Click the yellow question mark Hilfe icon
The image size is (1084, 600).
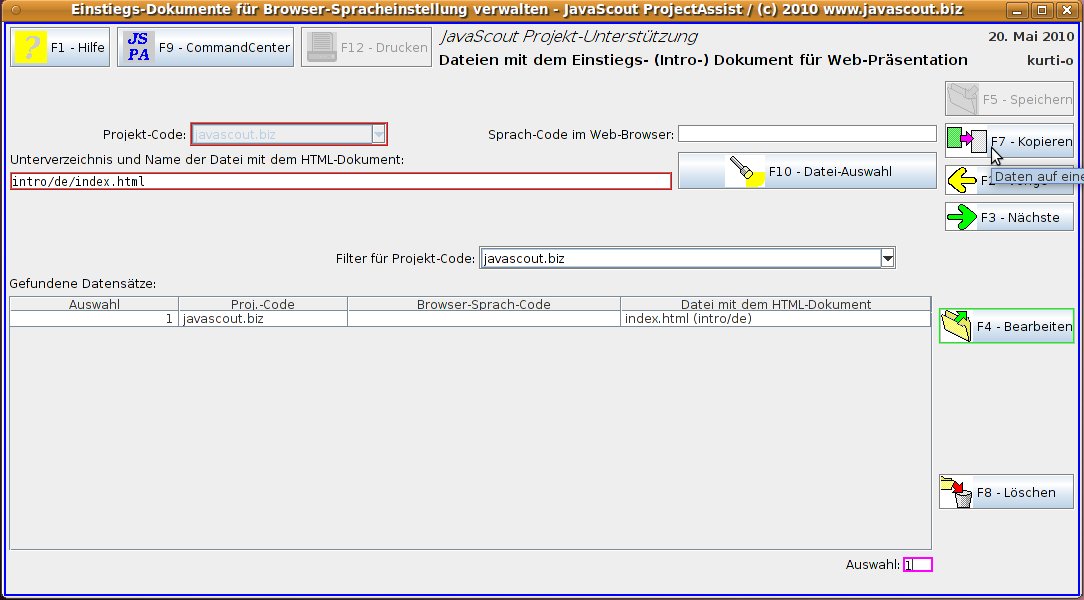(31, 47)
